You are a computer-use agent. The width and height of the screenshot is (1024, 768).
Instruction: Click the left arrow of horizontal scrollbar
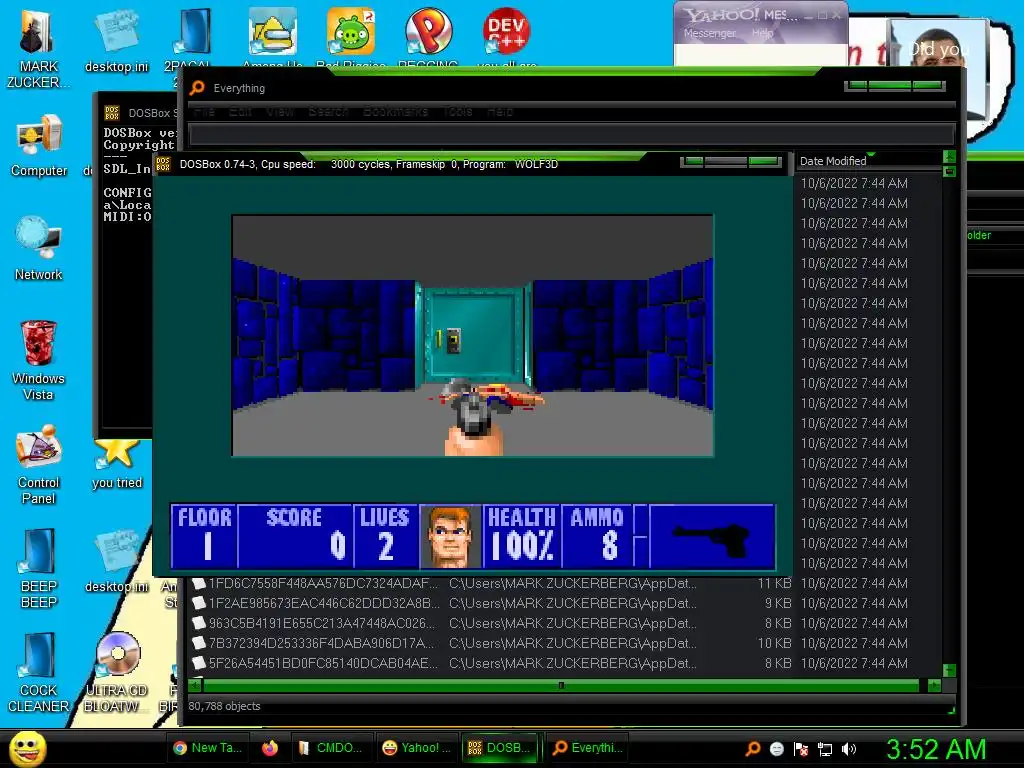tap(195, 685)
